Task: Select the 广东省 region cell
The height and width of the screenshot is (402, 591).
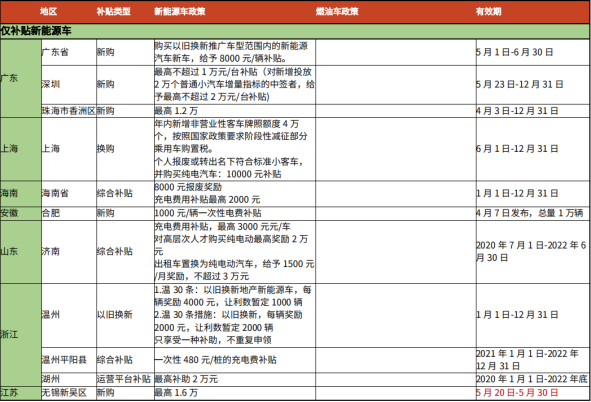Action: [x=69, y=52]
